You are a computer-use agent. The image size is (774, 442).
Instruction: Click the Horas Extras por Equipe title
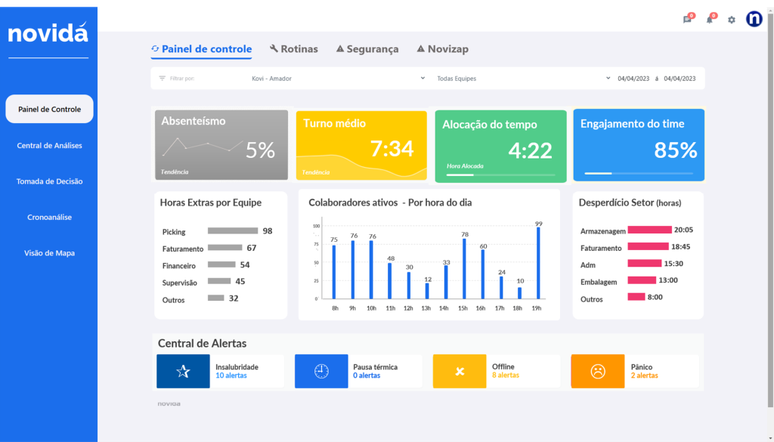211,202
